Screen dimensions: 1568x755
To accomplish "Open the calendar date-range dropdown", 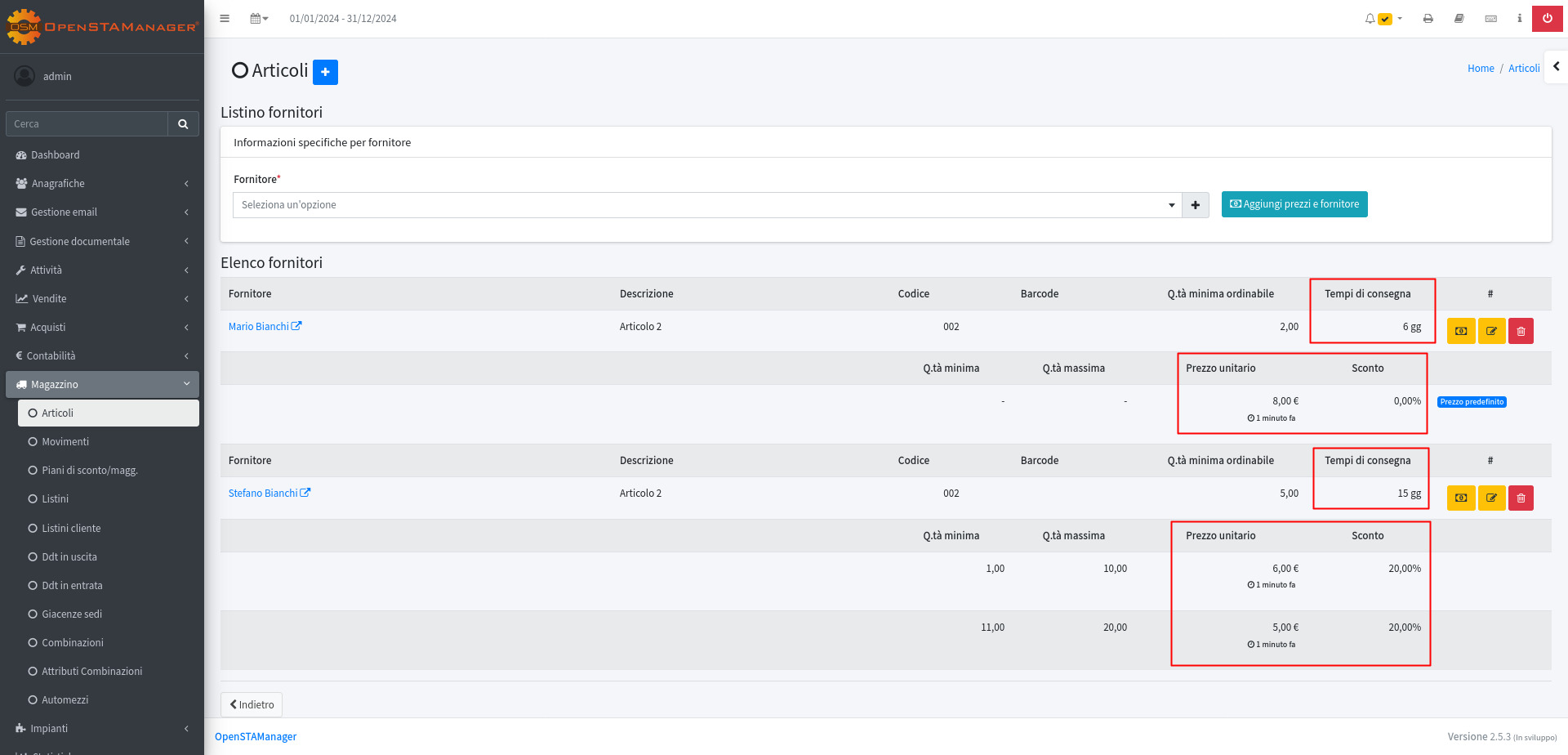I will click(259, 19).
